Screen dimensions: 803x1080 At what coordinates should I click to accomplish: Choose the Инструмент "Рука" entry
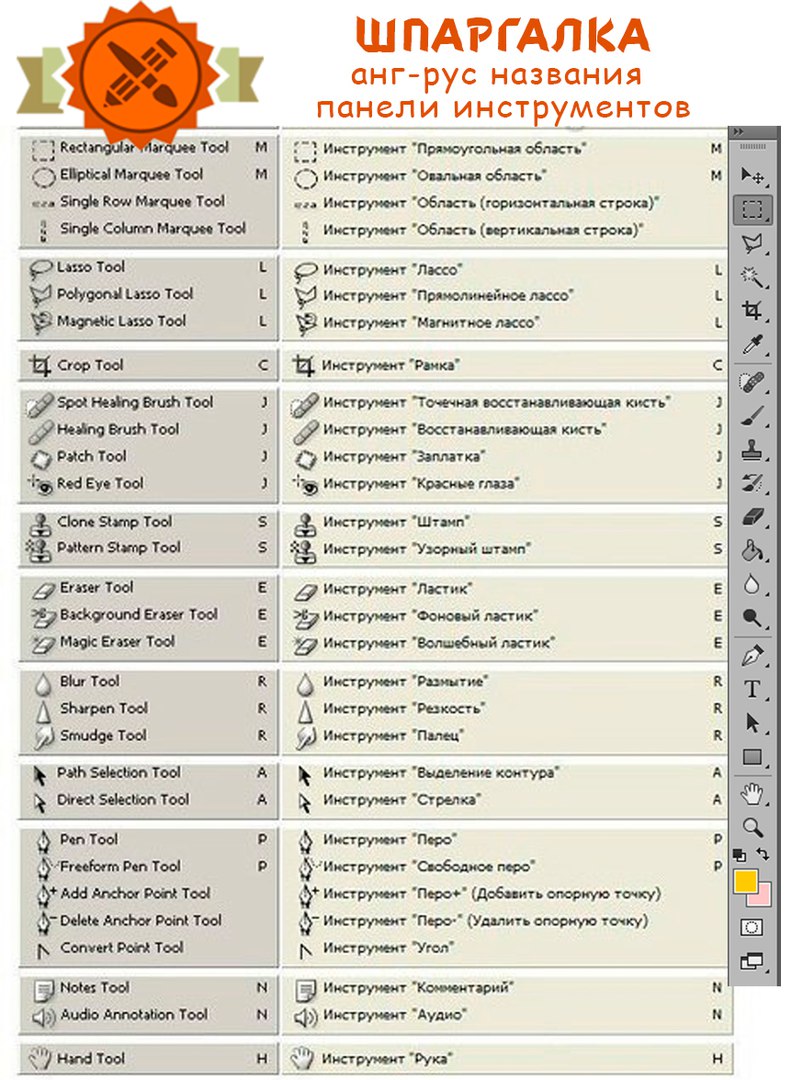click(505, 1059)
